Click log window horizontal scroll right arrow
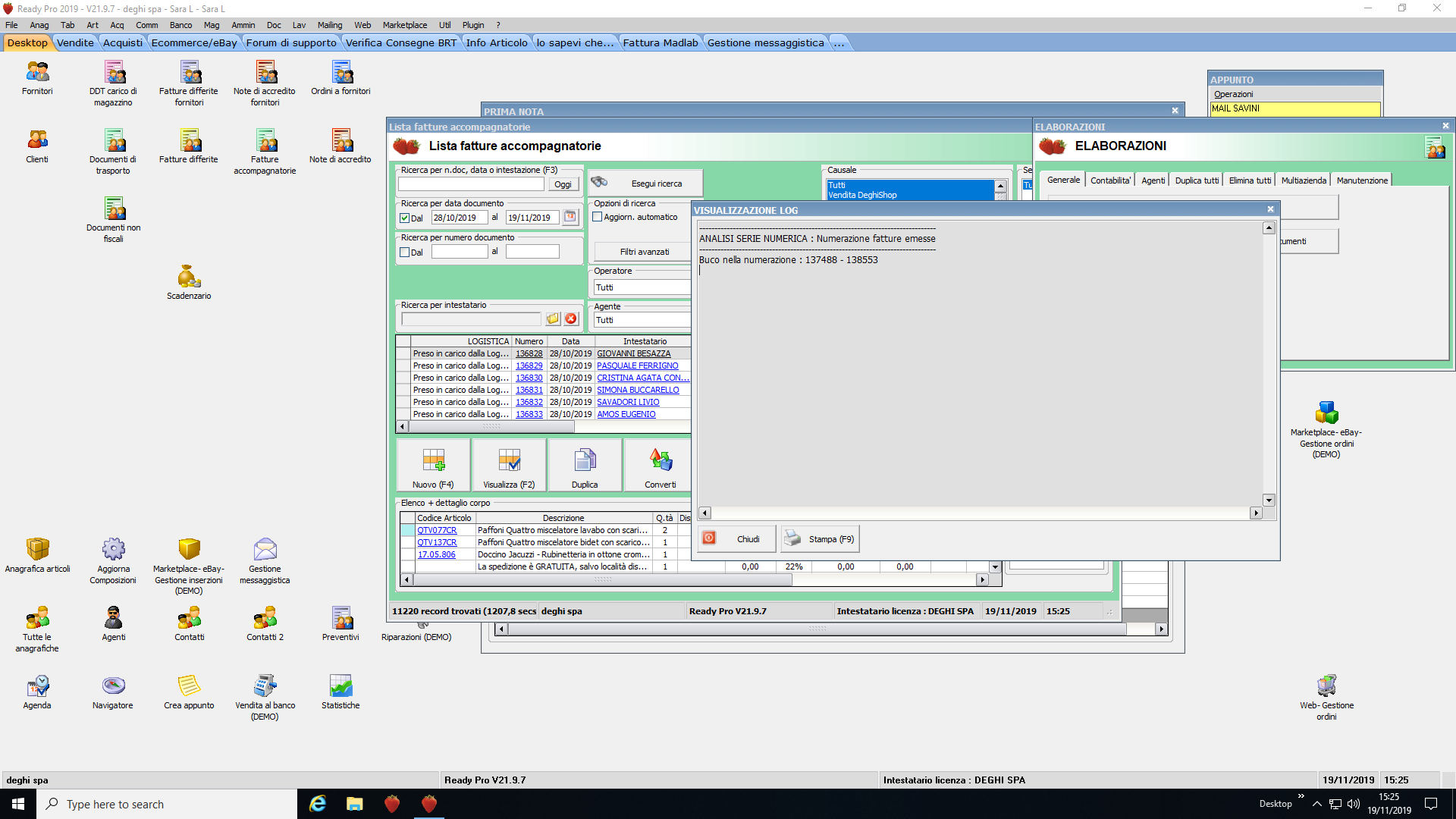The height and width of the screenshot is (819, 1456). tap(1256, 513)
